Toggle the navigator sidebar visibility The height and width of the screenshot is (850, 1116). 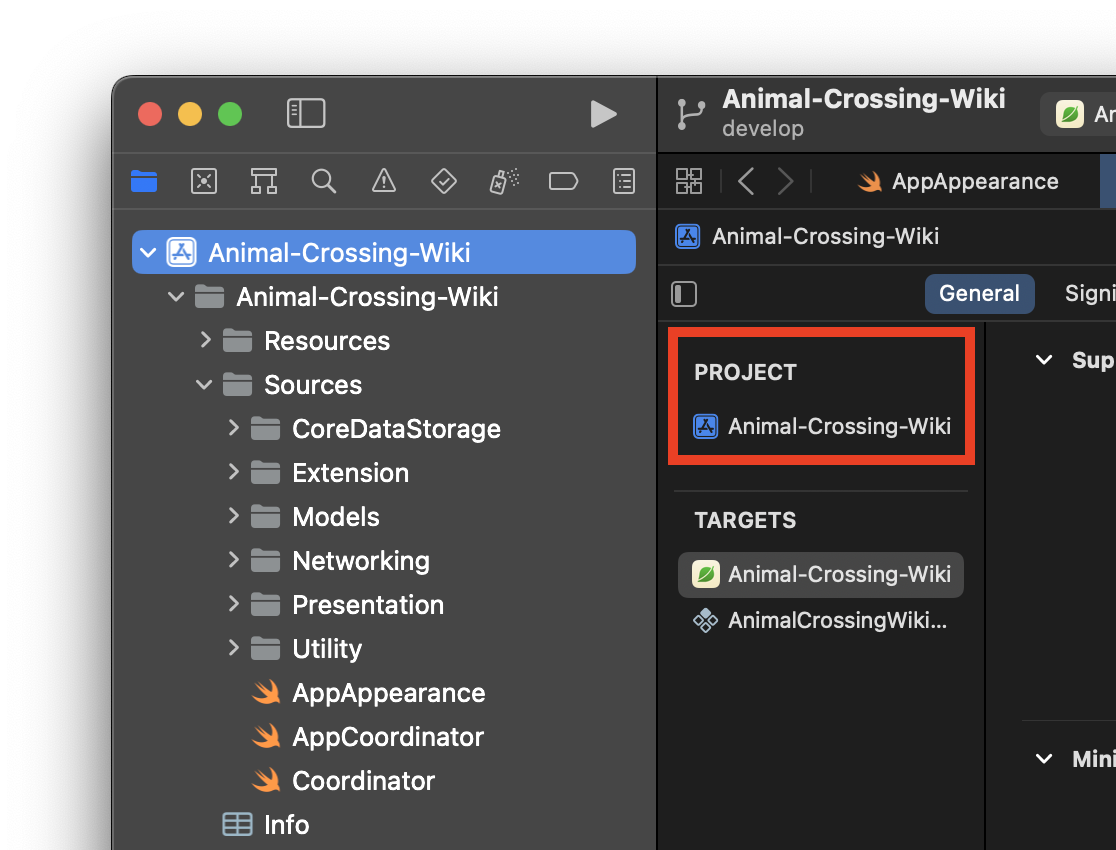click(306, 113)
